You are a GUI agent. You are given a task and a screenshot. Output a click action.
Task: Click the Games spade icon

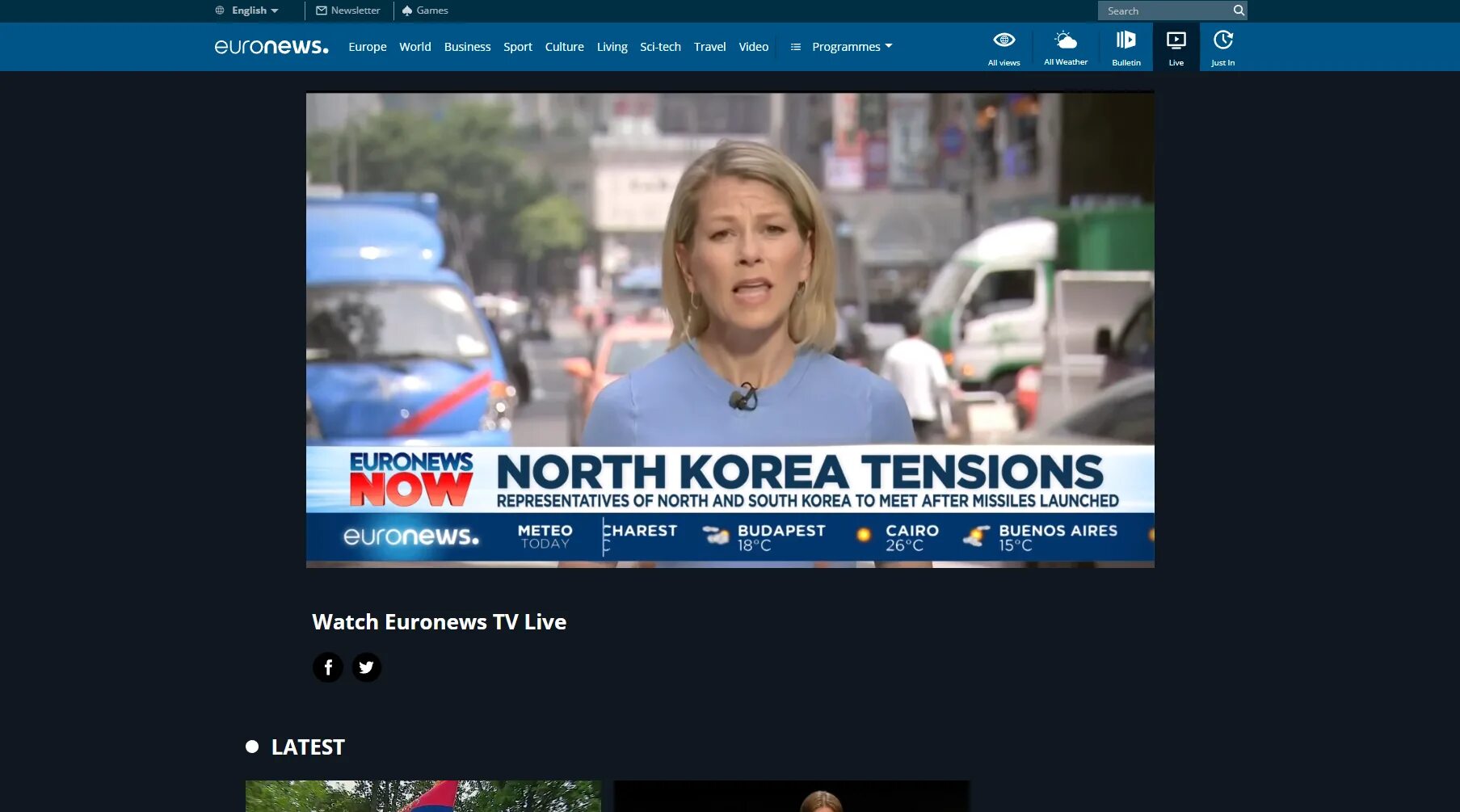point(407,11)
